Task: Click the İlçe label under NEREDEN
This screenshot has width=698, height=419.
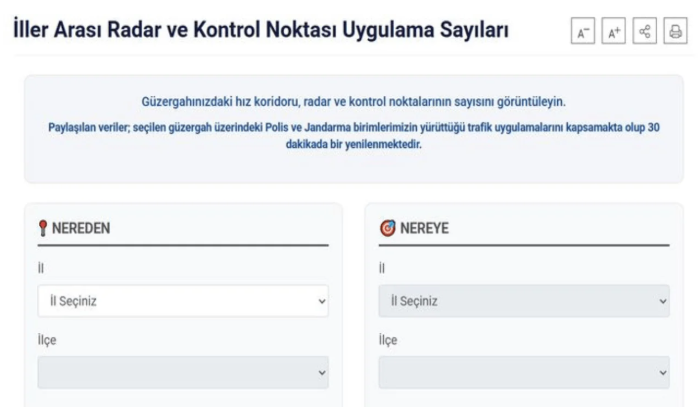Action: point(47,340)
